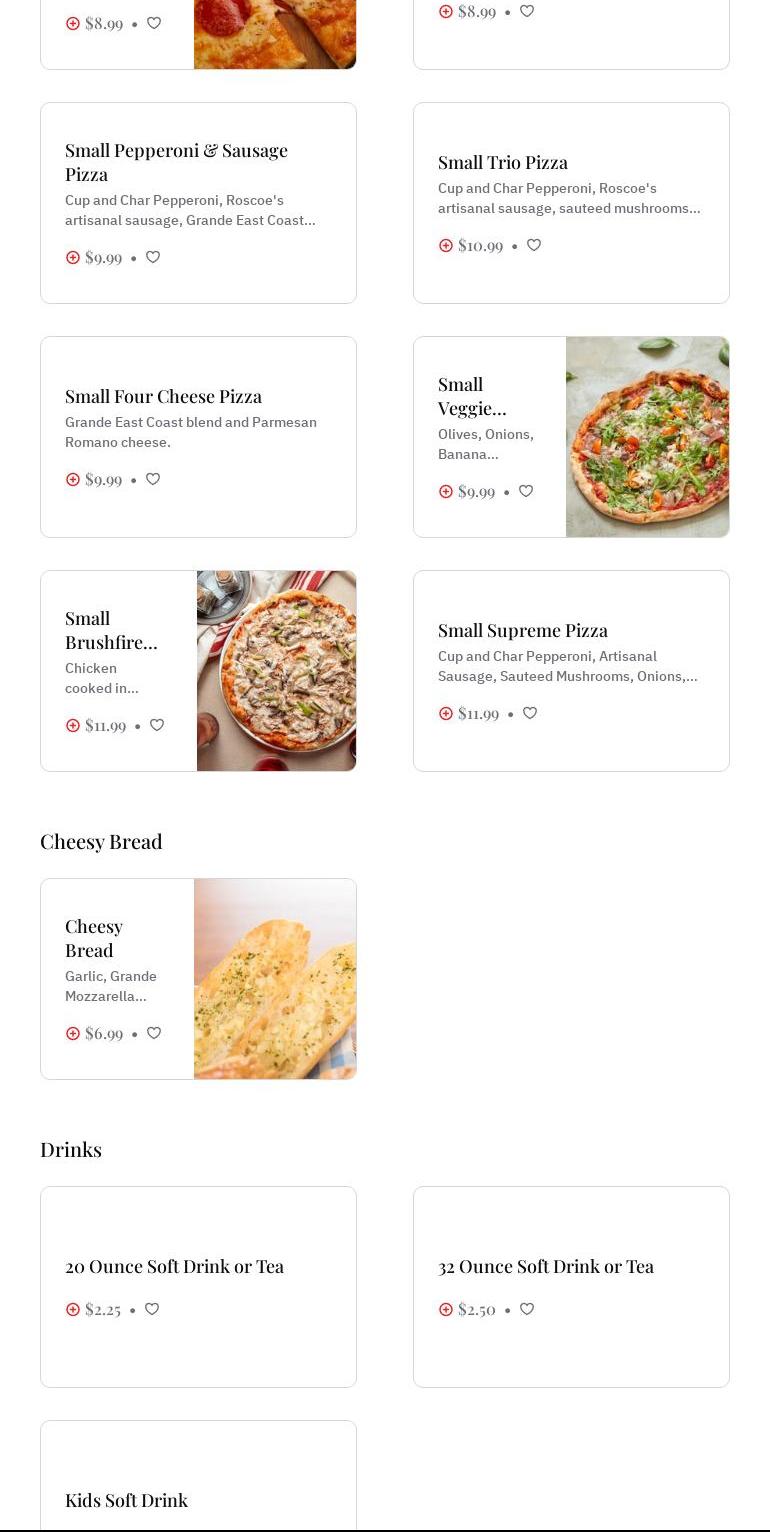The height and width of the screenshot is (1532, 770).
Task: Open Small Pepperoni & Sausage Pizza title
Action: point(176,162)
